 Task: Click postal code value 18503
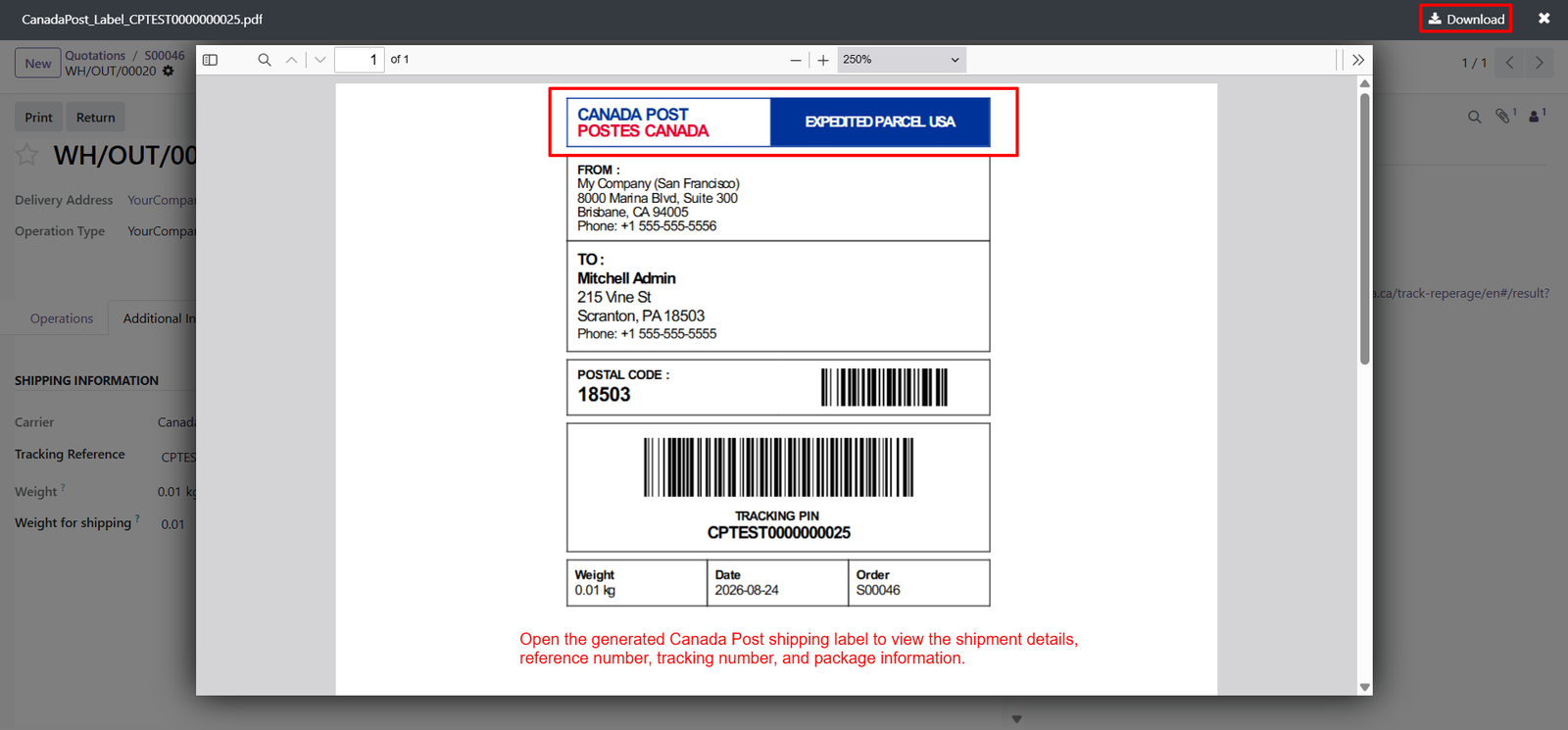[x=604, y=394]
